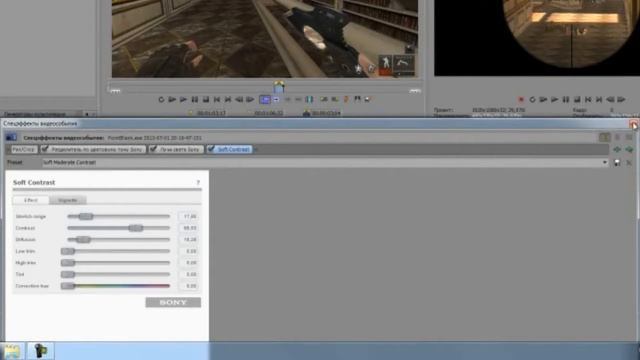Click the highlighted blue trimmer toolbar button

[x=264, y=99]
